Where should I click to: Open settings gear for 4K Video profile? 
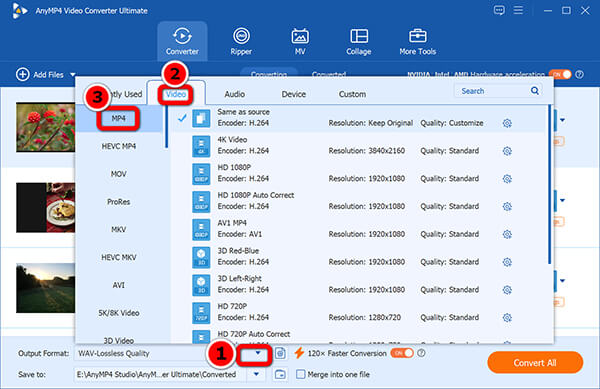(x=507, y=151)
